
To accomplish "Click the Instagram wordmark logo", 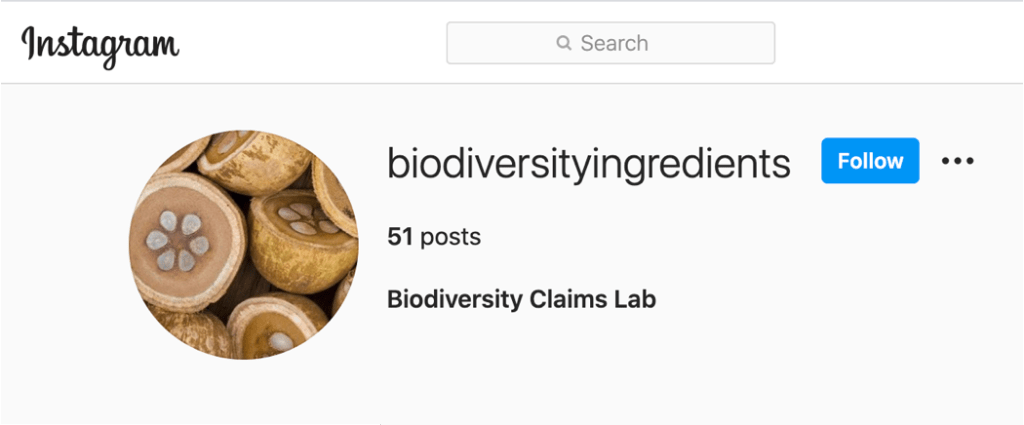I will pos(100,44).
